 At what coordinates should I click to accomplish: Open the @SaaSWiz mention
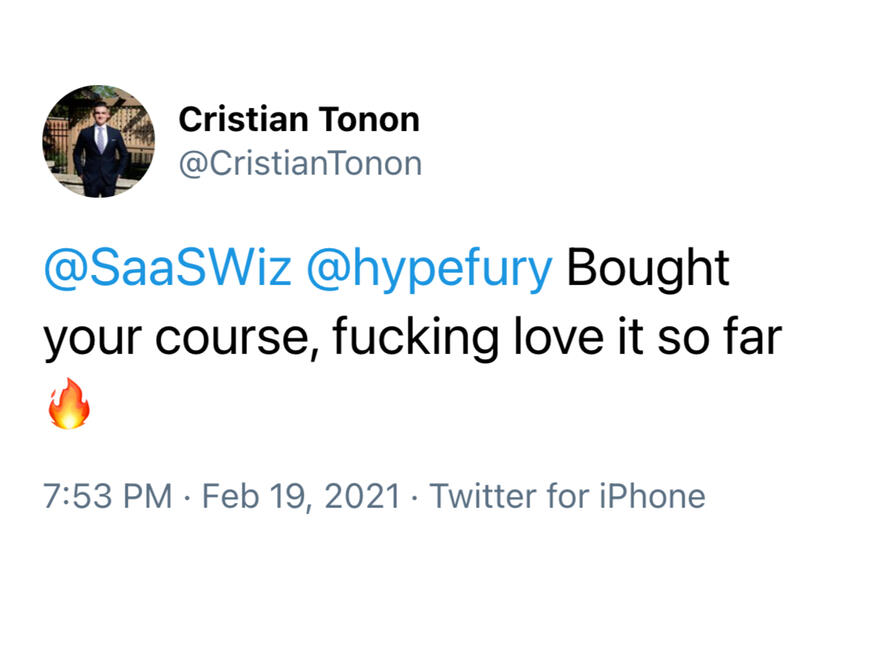169,269
